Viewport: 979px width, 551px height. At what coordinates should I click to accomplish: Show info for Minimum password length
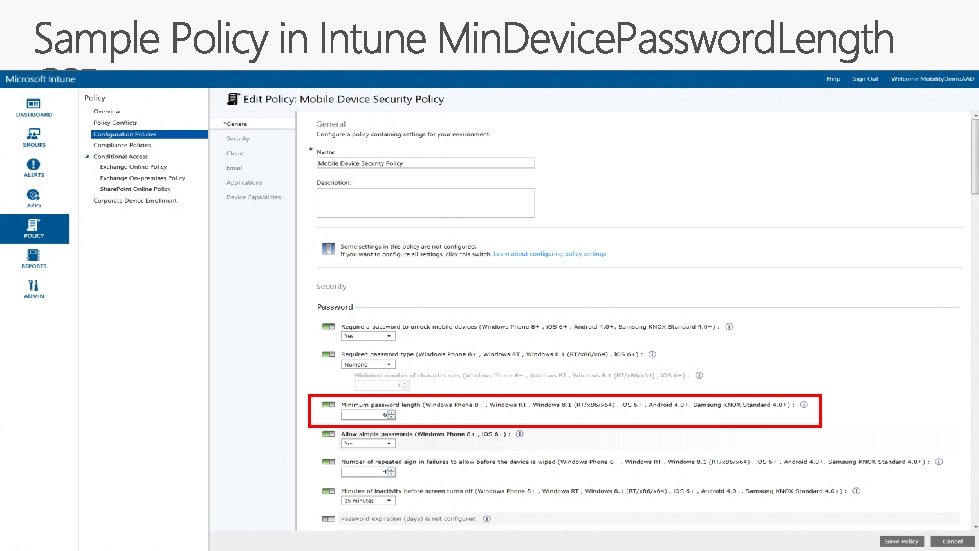pos(804,404)
